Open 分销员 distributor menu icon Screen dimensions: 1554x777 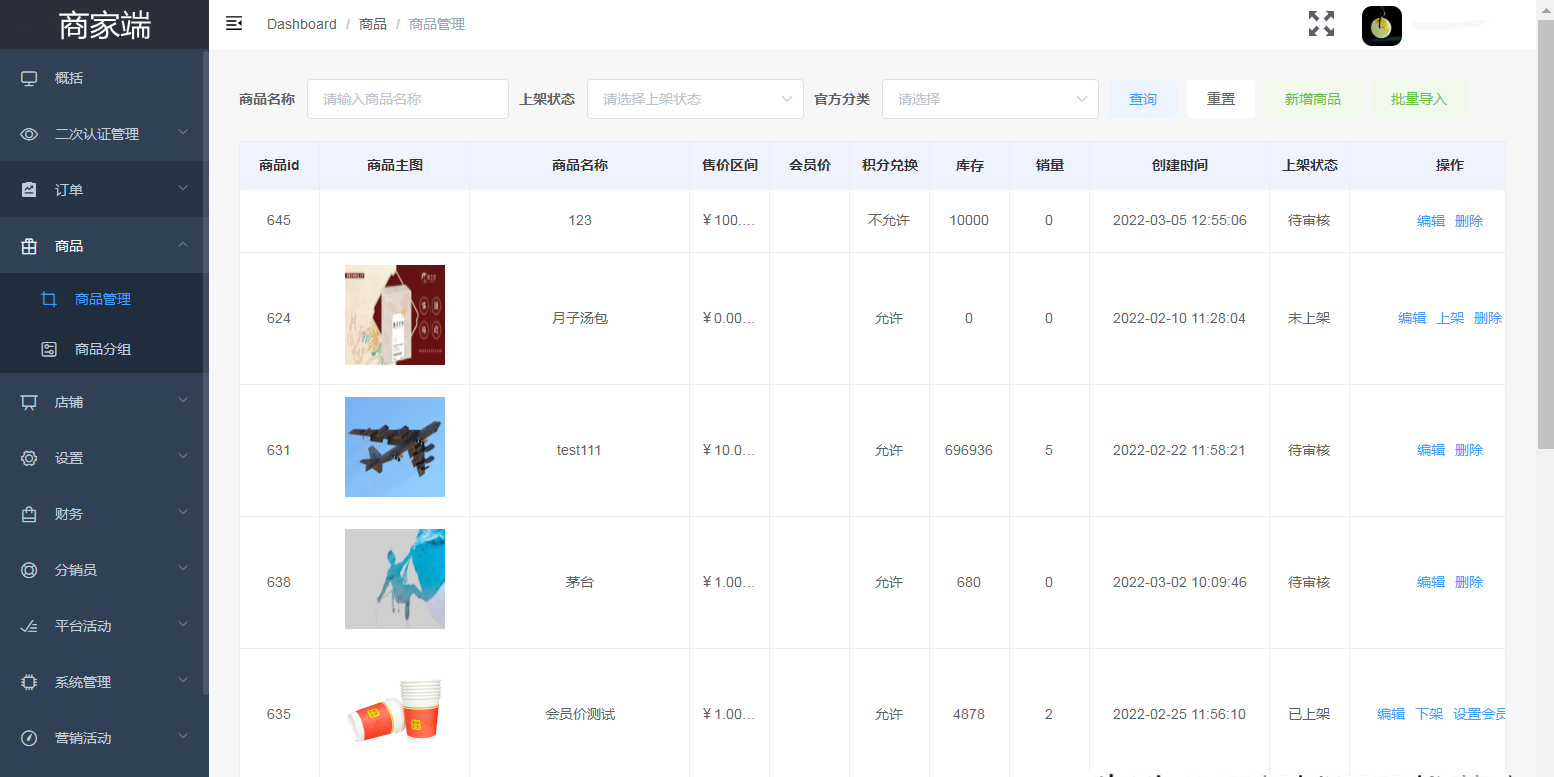click(29, 570)
